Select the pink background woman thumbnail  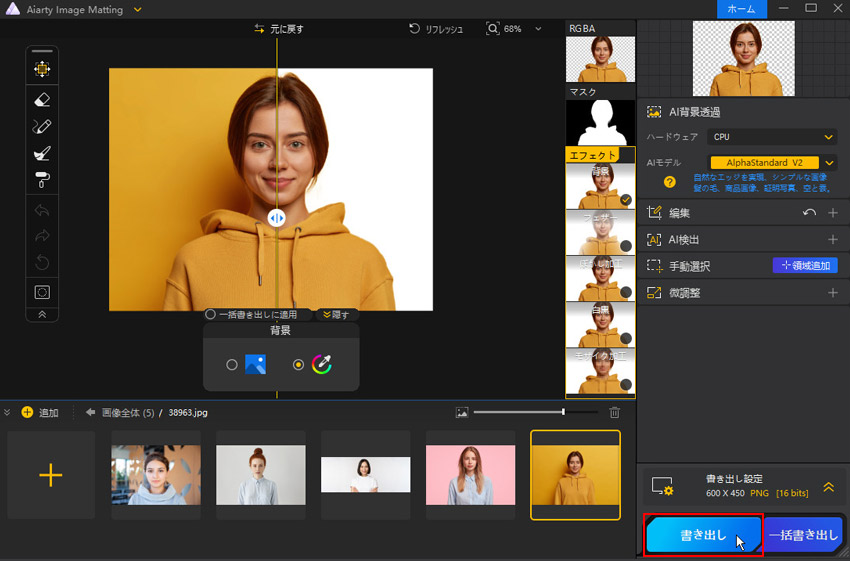[471, 475]
